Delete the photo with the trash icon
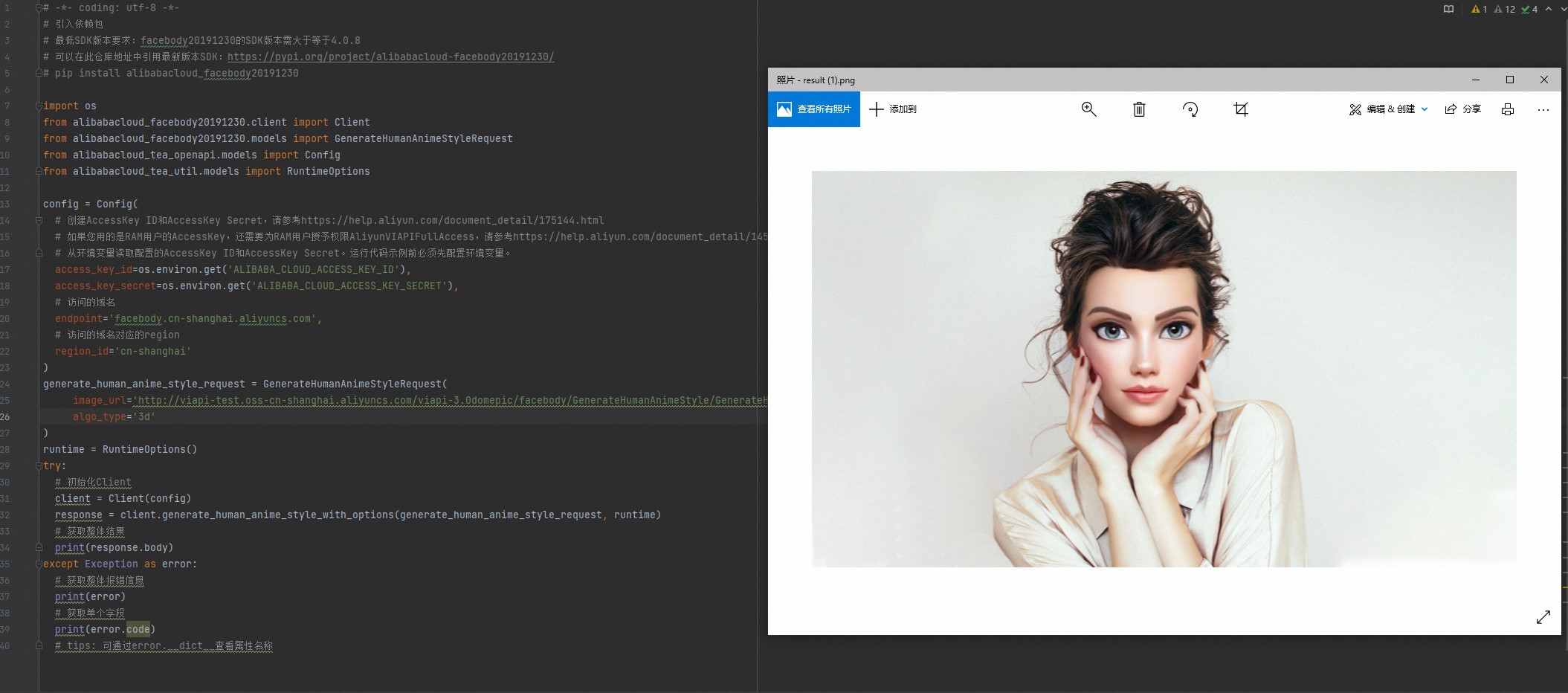Viewport: 1568px width, 693px height. 1139,109
